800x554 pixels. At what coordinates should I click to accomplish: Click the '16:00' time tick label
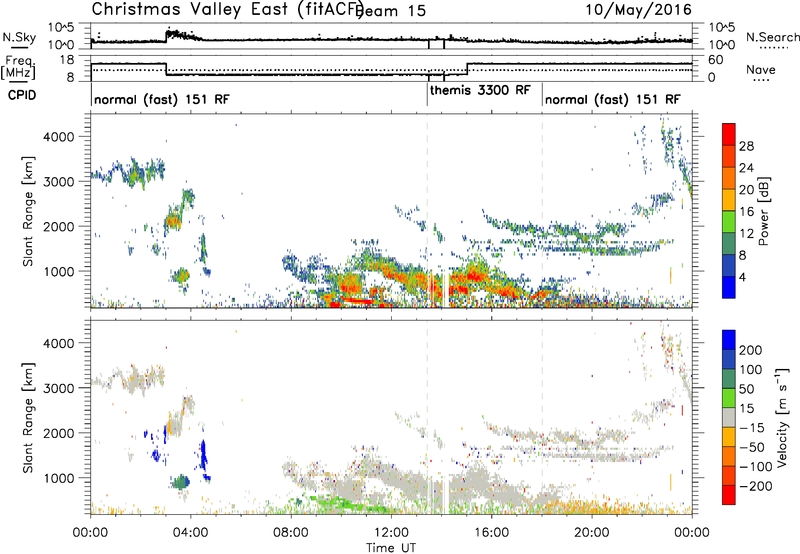(491, 533)
